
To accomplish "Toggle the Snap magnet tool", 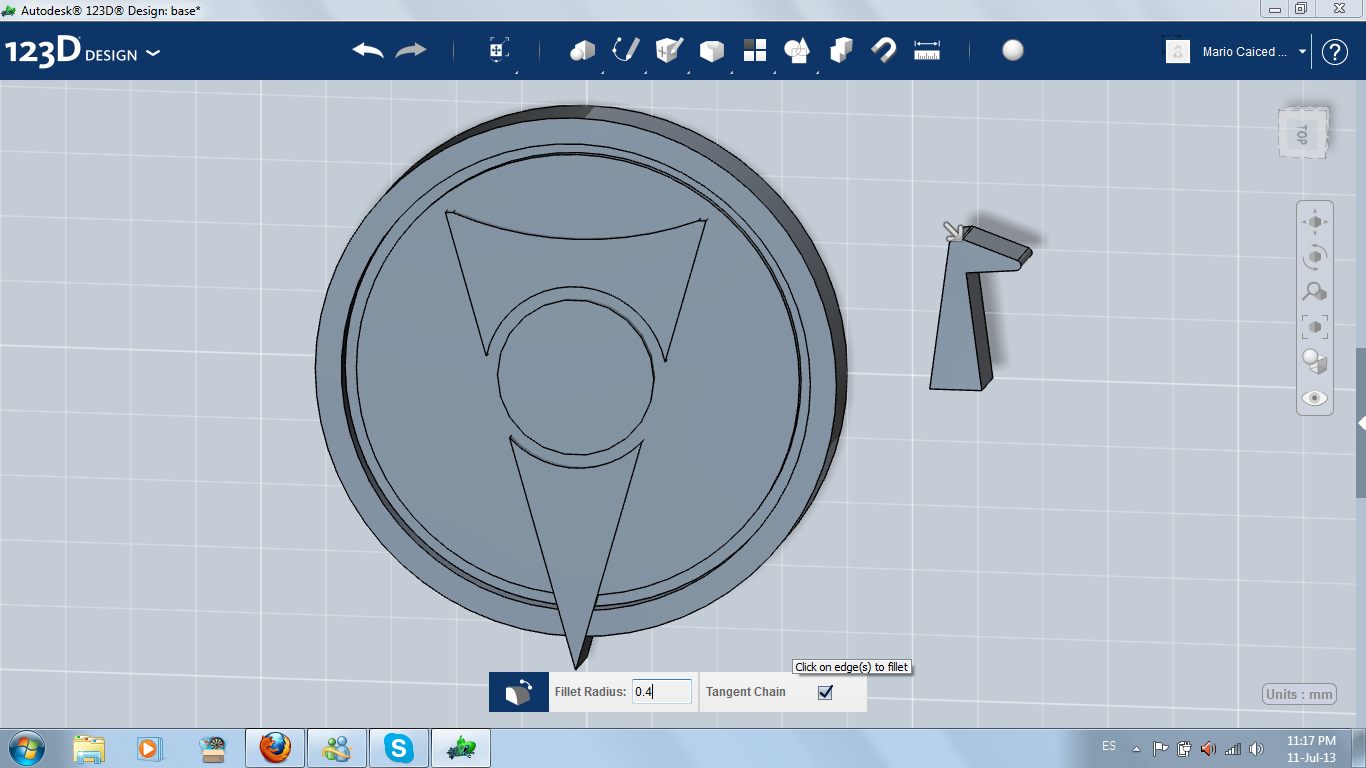I will 884,50.
